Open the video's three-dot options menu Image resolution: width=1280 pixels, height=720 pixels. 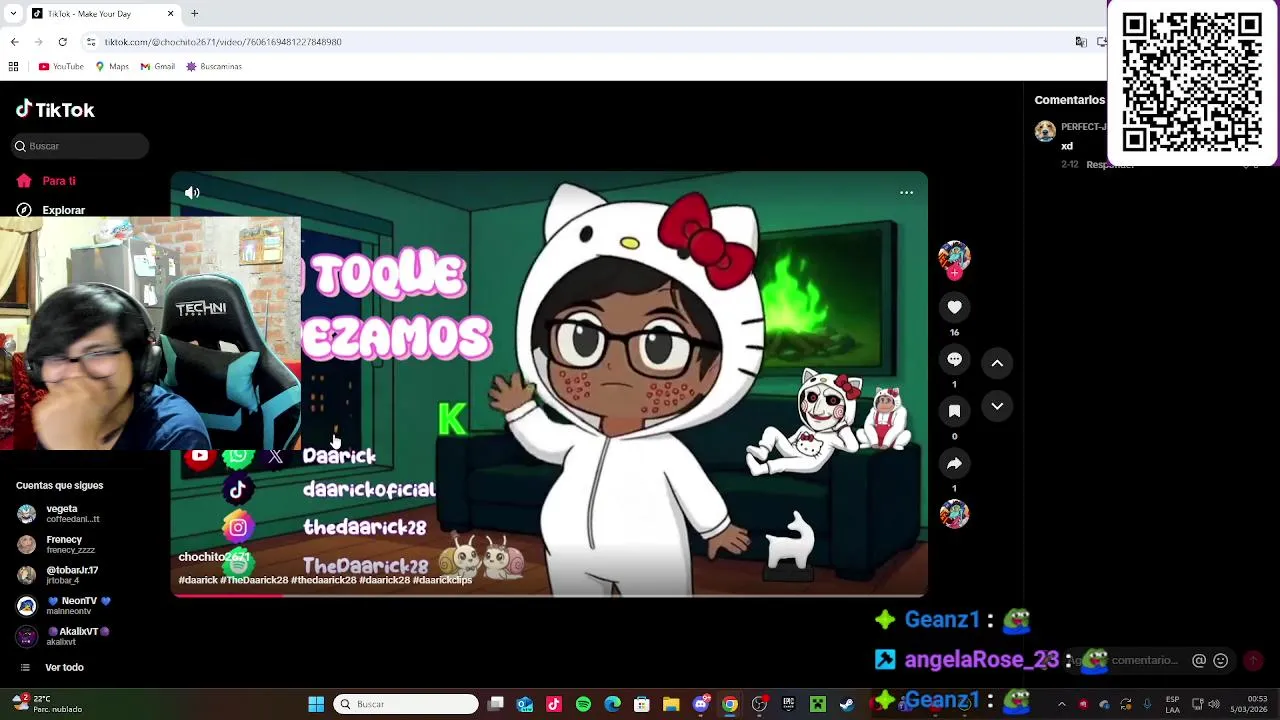click(x=906, y=193)
